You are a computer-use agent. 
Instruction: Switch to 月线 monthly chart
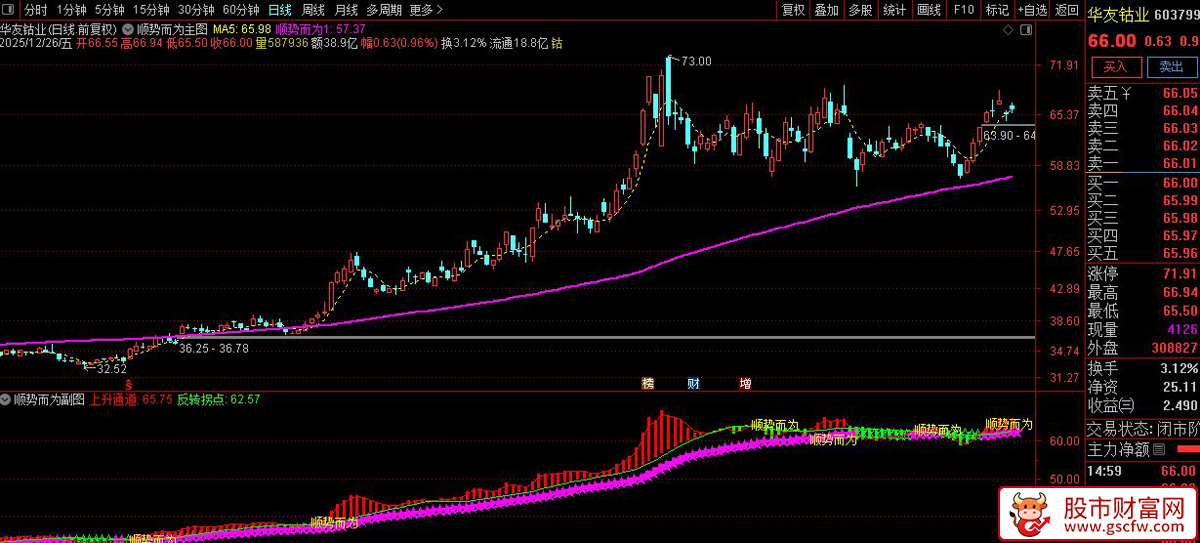(x=346, y=10)
